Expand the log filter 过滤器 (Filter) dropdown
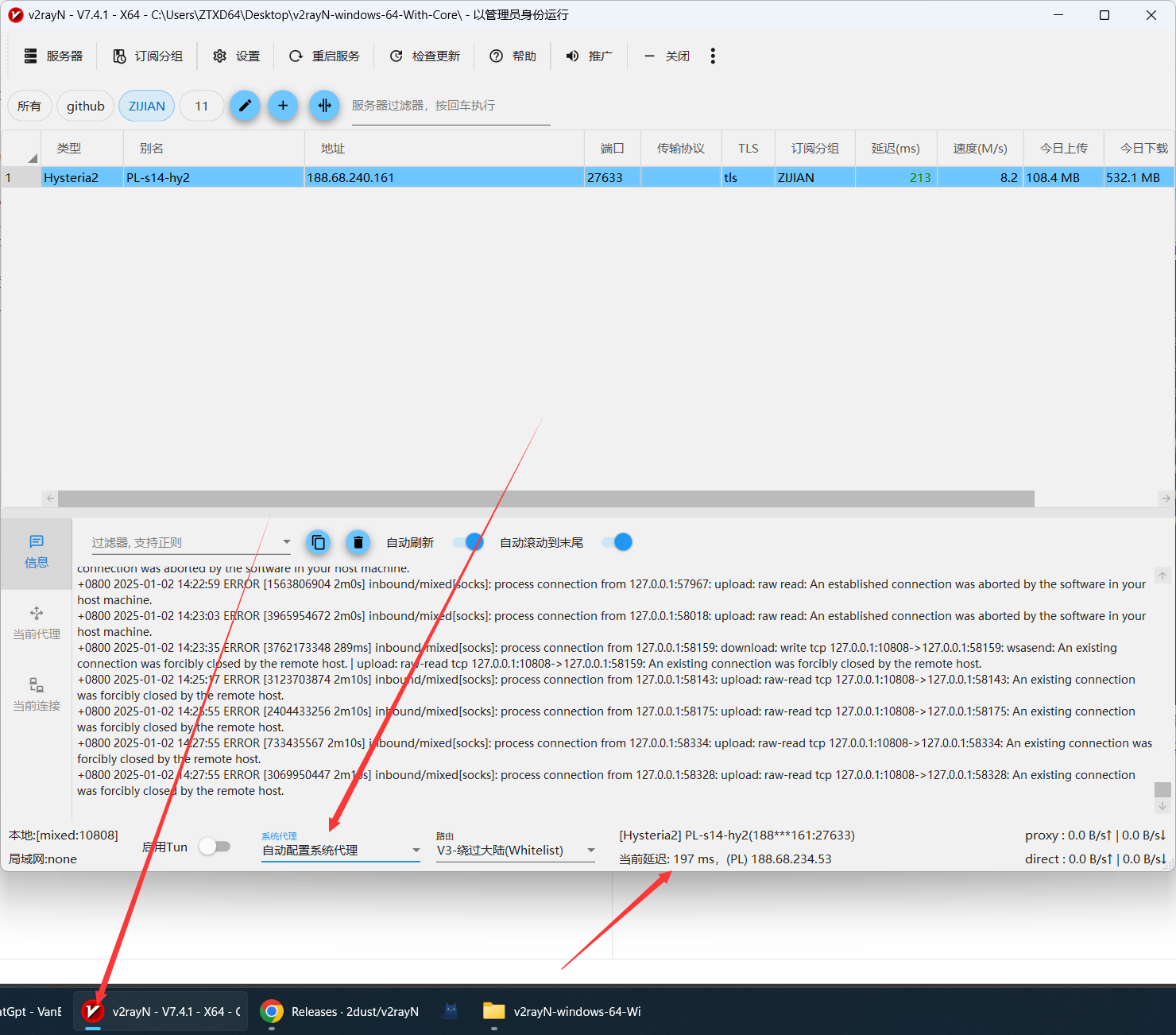The width and height of the screenshot is (1176, 1035). point(286,542)
